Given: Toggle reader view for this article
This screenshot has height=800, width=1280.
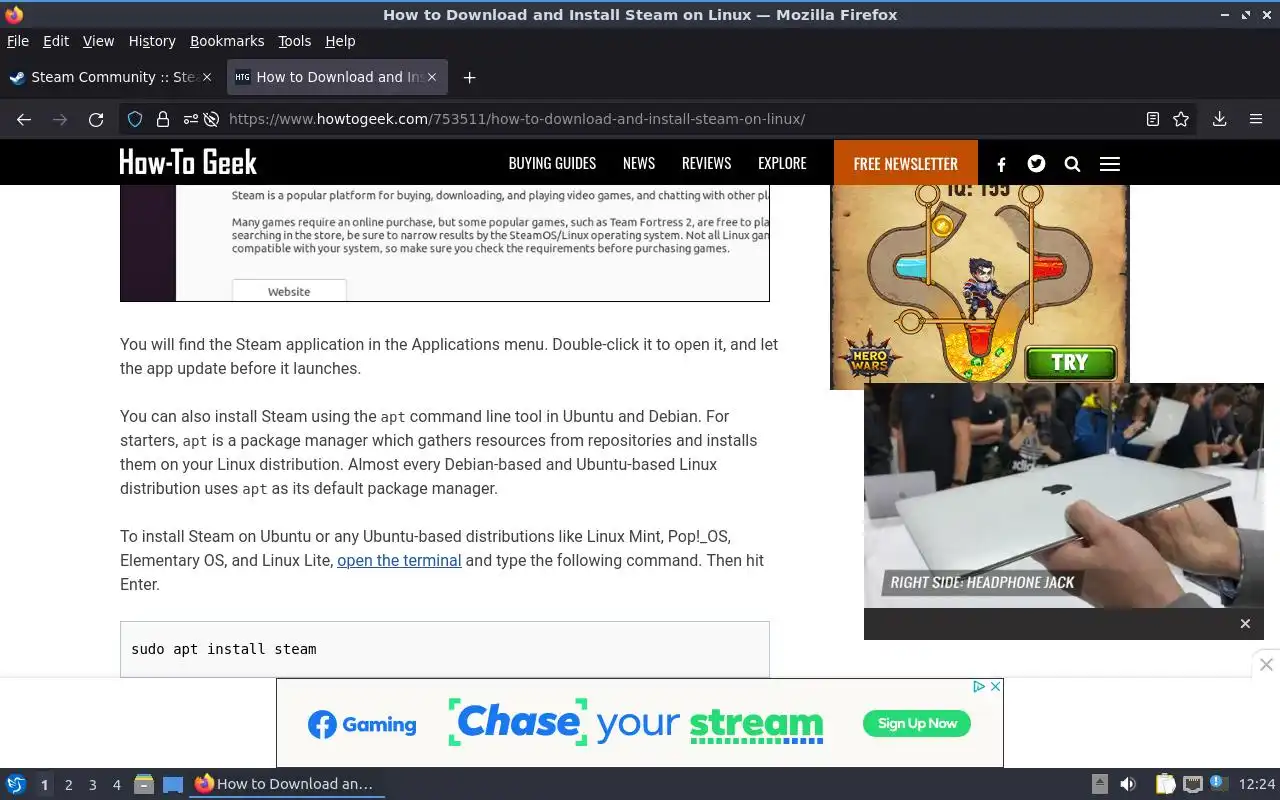Looking at the screenshot, I should [1153, 119].
